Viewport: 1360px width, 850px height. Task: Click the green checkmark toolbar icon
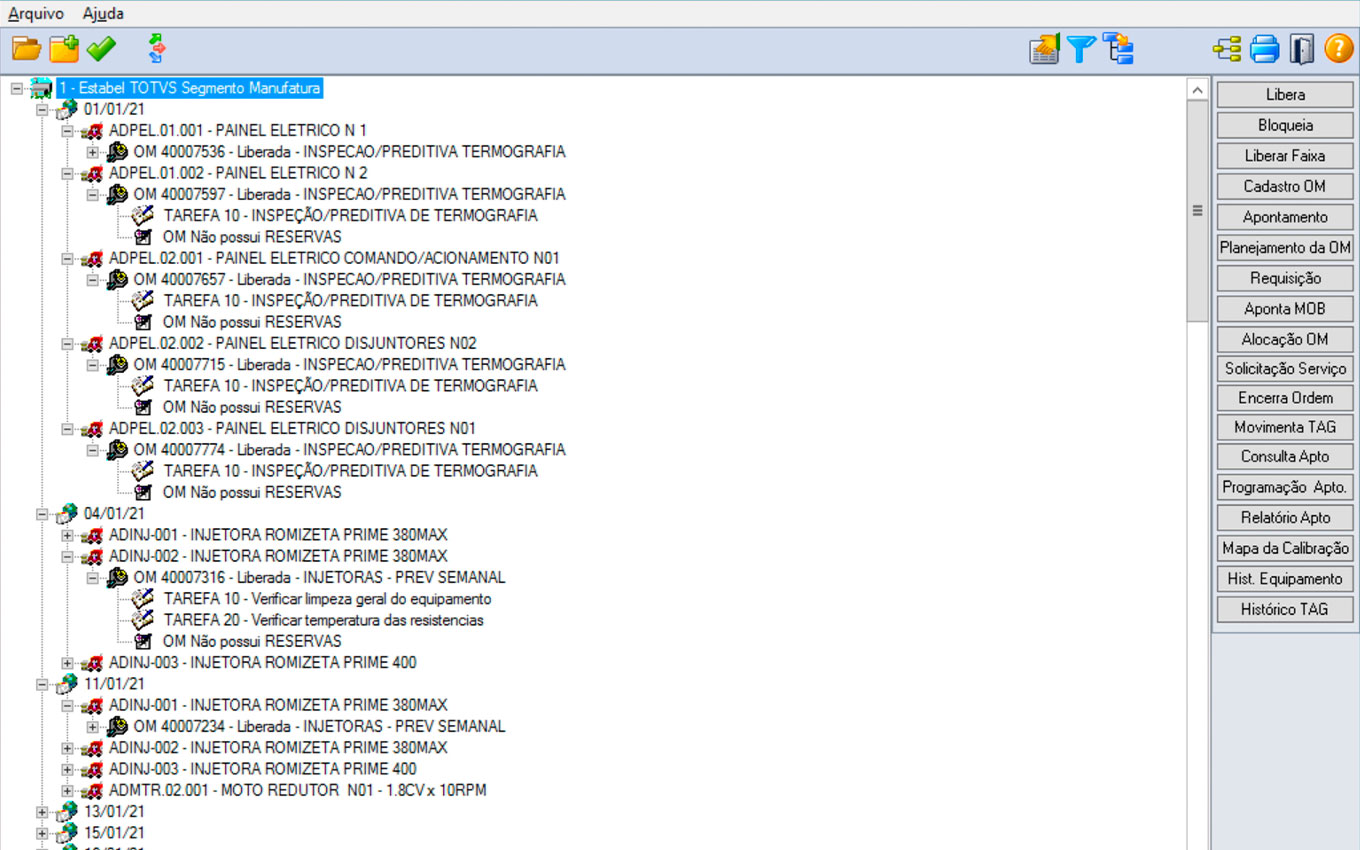pyautogui.click(x=101, y=48)
